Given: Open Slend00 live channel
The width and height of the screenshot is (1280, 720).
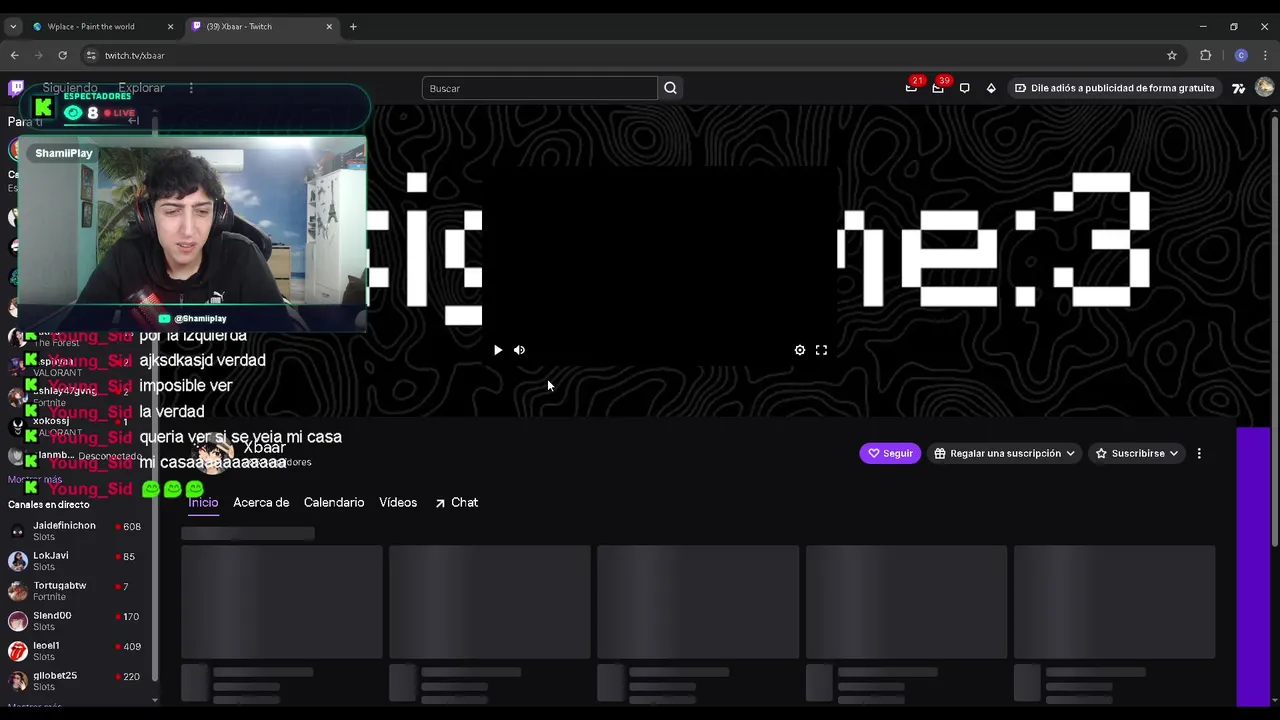Looking at the screenshot, I should [x=78, y=621].
